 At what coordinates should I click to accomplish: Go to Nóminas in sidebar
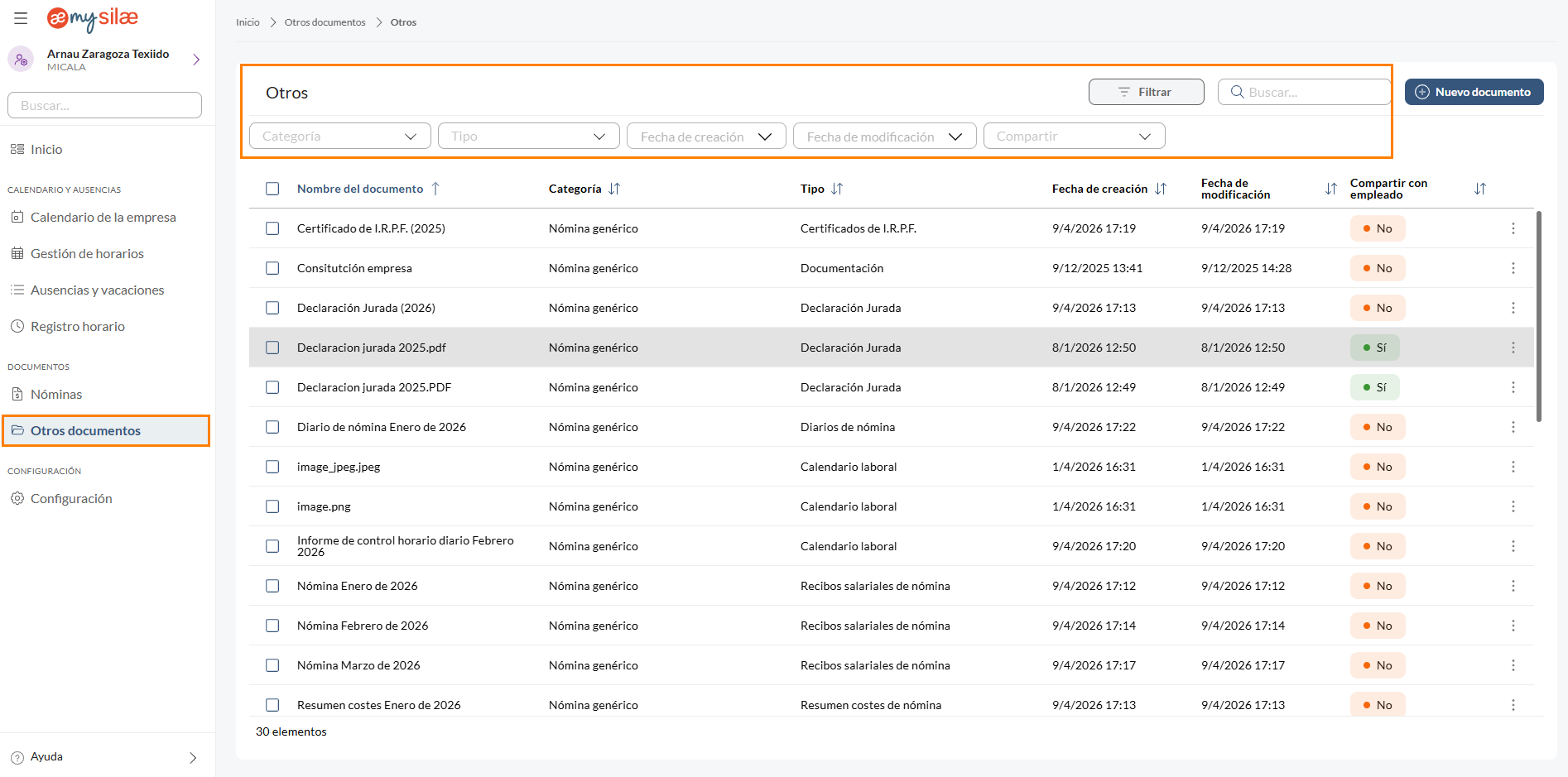[x=56, y=395]
